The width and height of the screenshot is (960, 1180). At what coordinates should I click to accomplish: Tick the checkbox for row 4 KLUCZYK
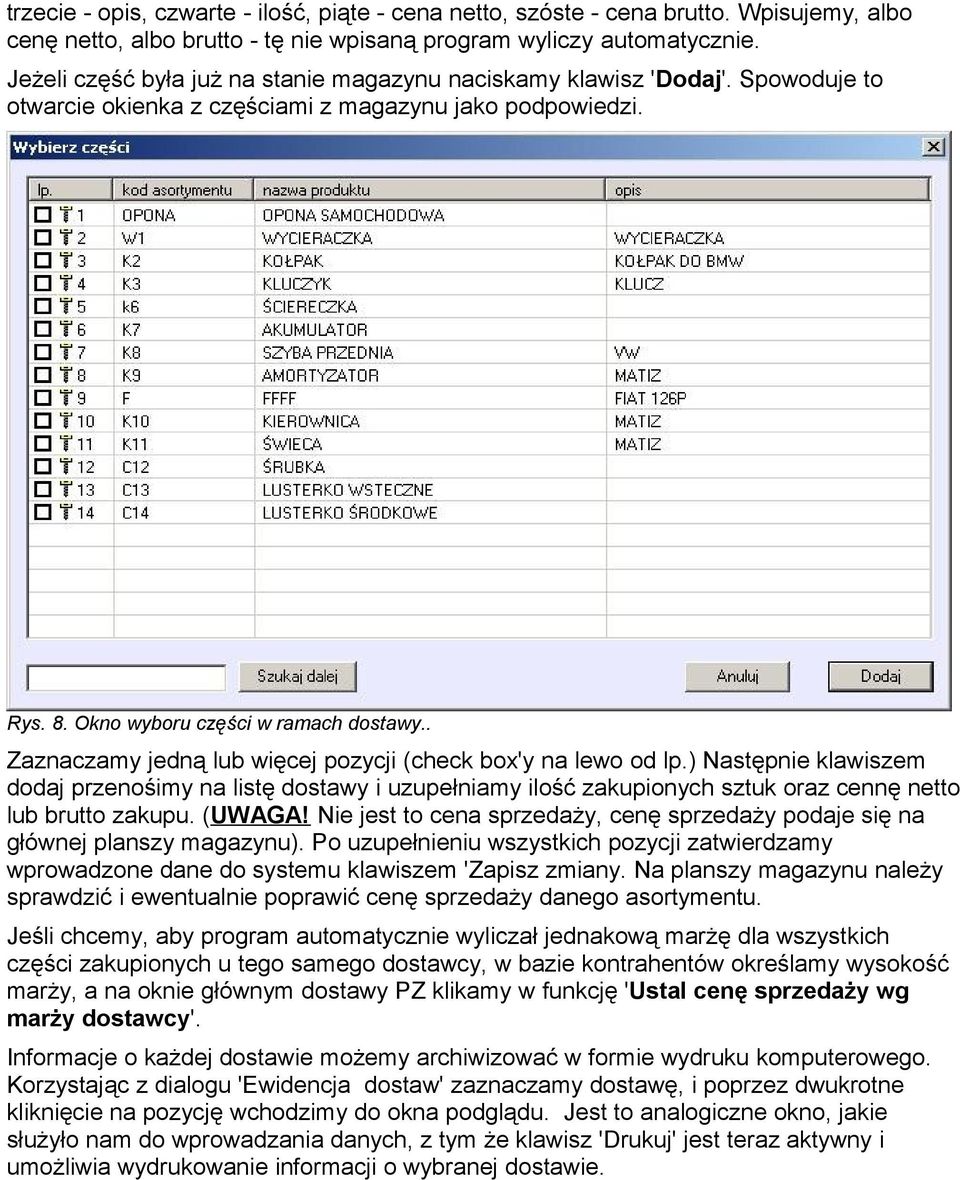(43, 284)
